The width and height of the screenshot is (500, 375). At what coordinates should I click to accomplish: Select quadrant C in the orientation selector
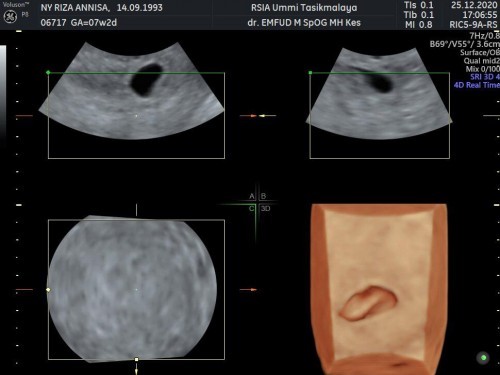252,209
